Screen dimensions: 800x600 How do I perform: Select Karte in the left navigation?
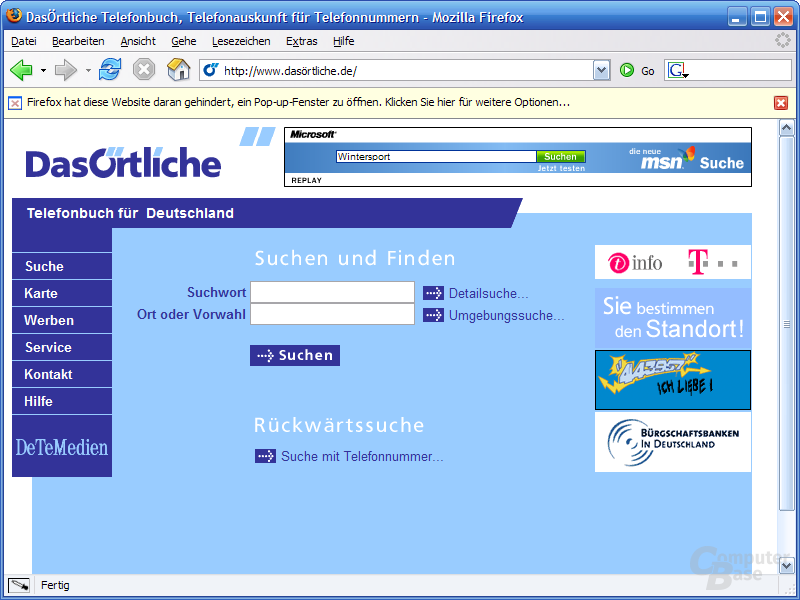click(x=62, y=293)
